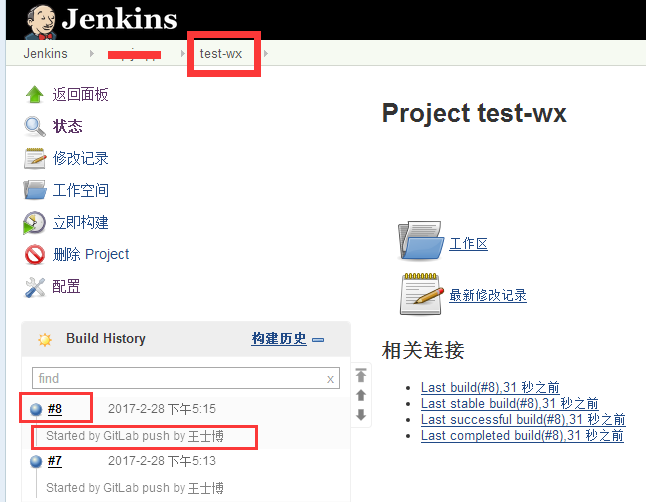Go back to dashboard via 返回面板
646x502 pixels.
[x=80, y=94]
